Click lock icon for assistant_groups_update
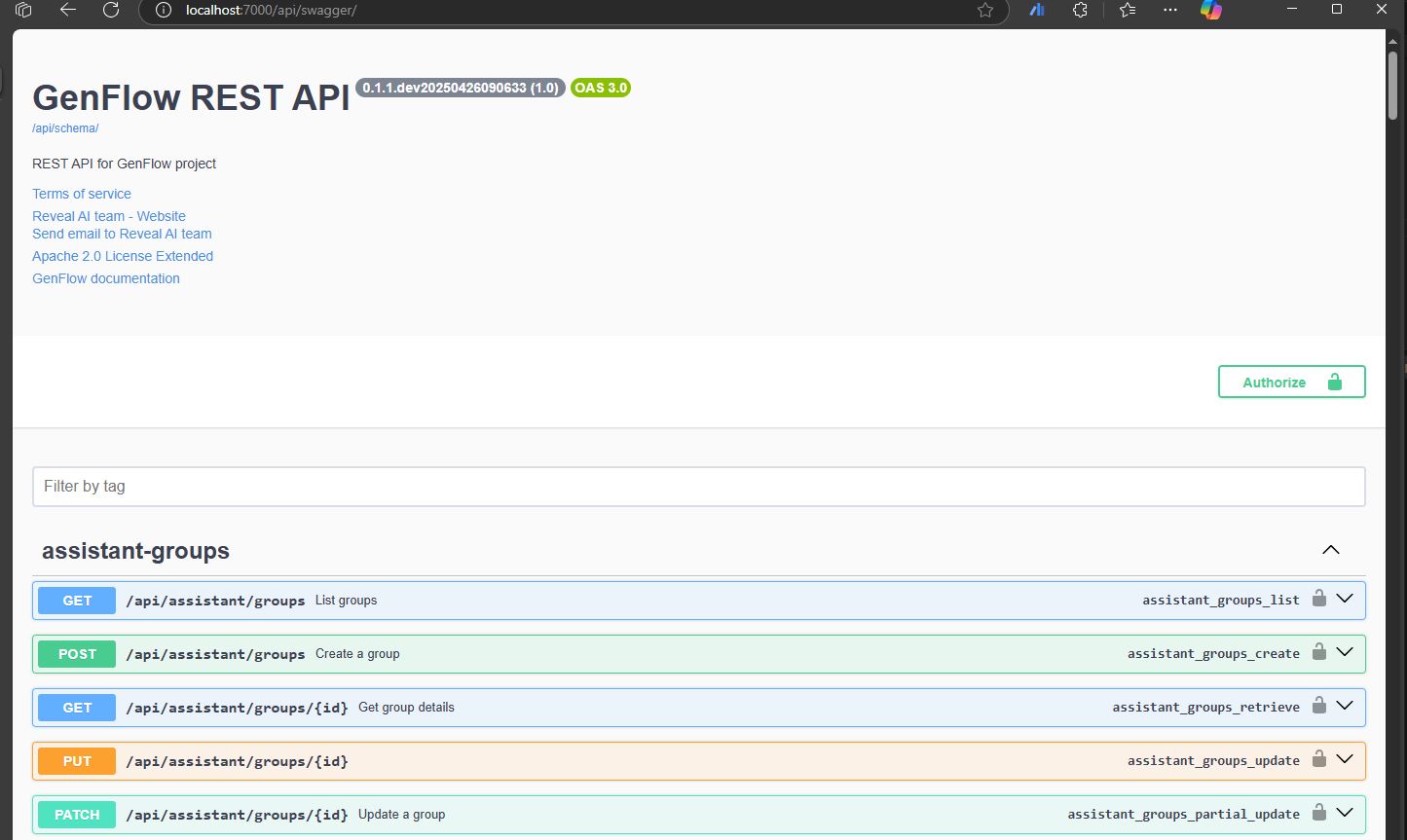The image size is (1407, 840). 1319,759
